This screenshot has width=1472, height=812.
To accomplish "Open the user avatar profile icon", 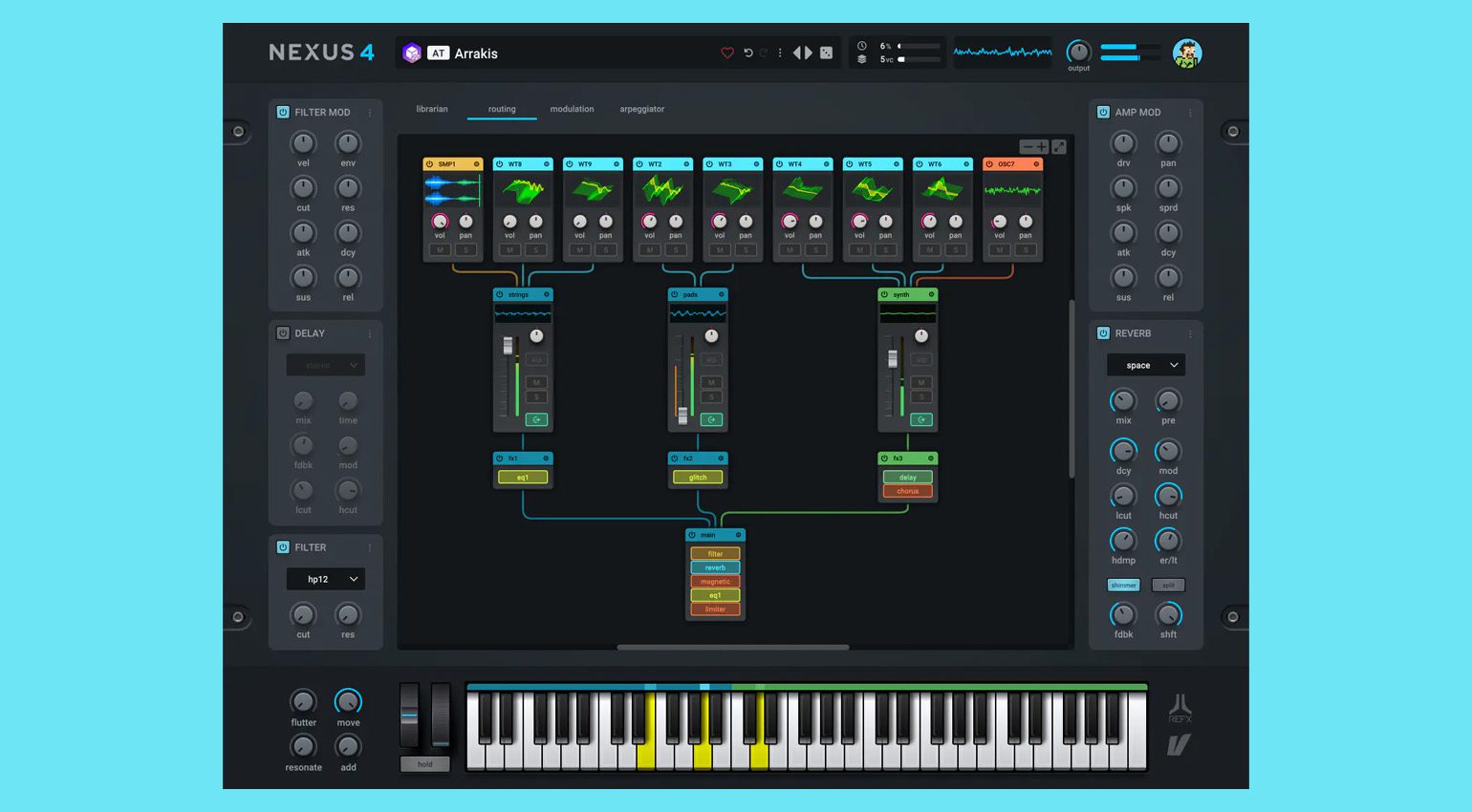I will (1186, 53).
